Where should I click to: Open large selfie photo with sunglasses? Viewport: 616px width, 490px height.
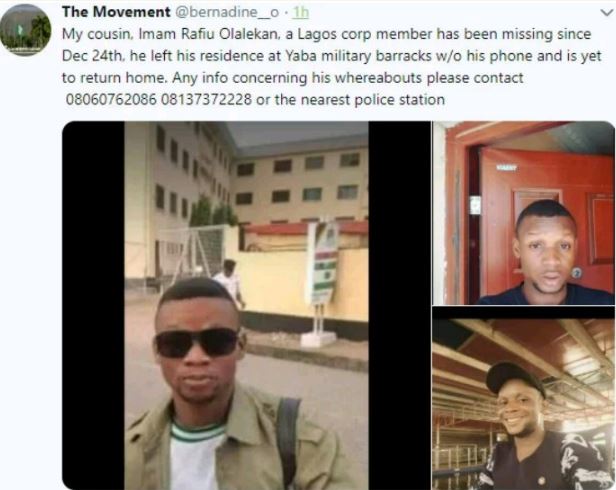[x=246, y=305]
